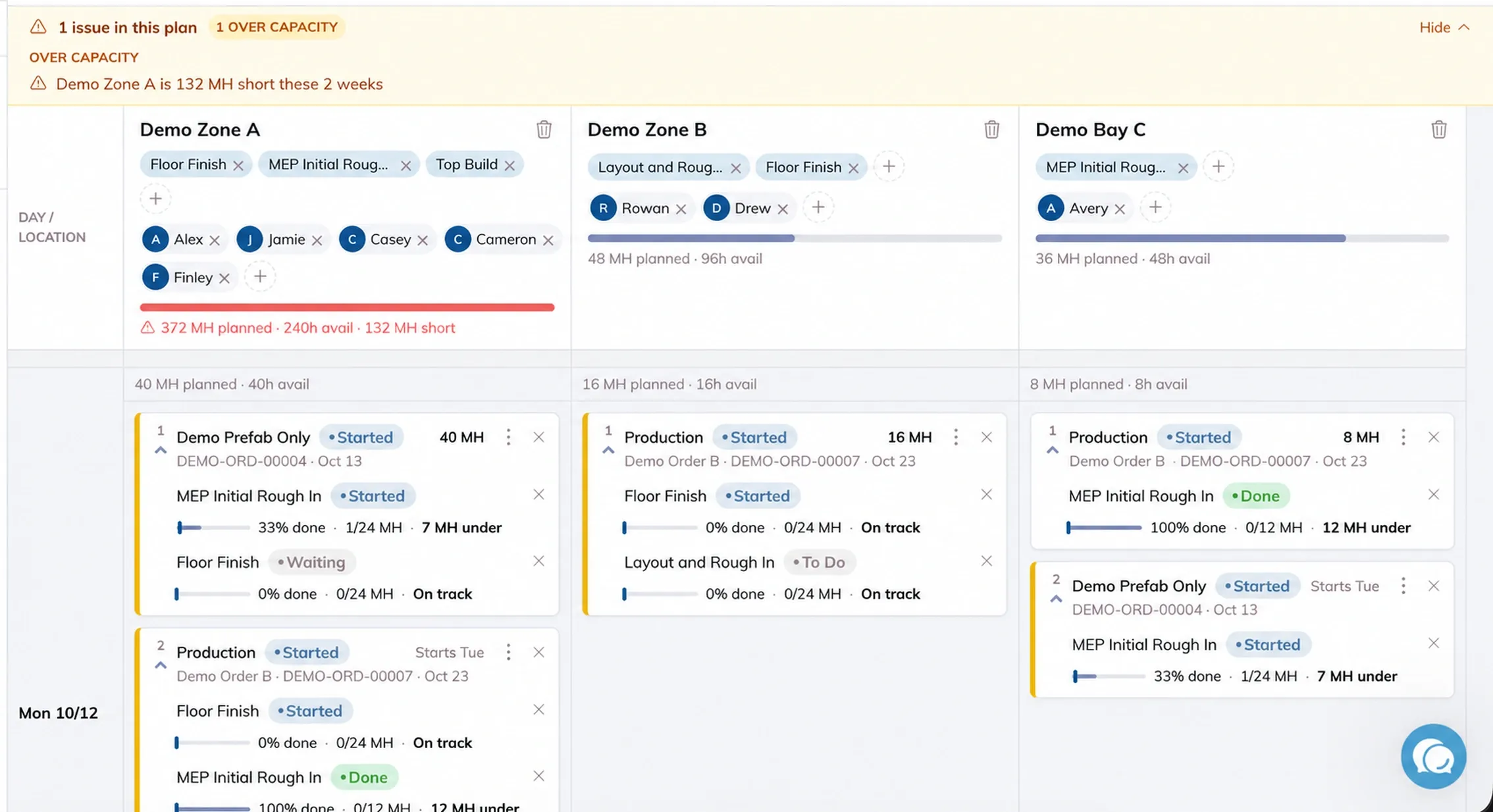Click the Started status on 40 MH Demo Prefab
The height and width of the screenshot is (812, 1493).
(361, 438)
